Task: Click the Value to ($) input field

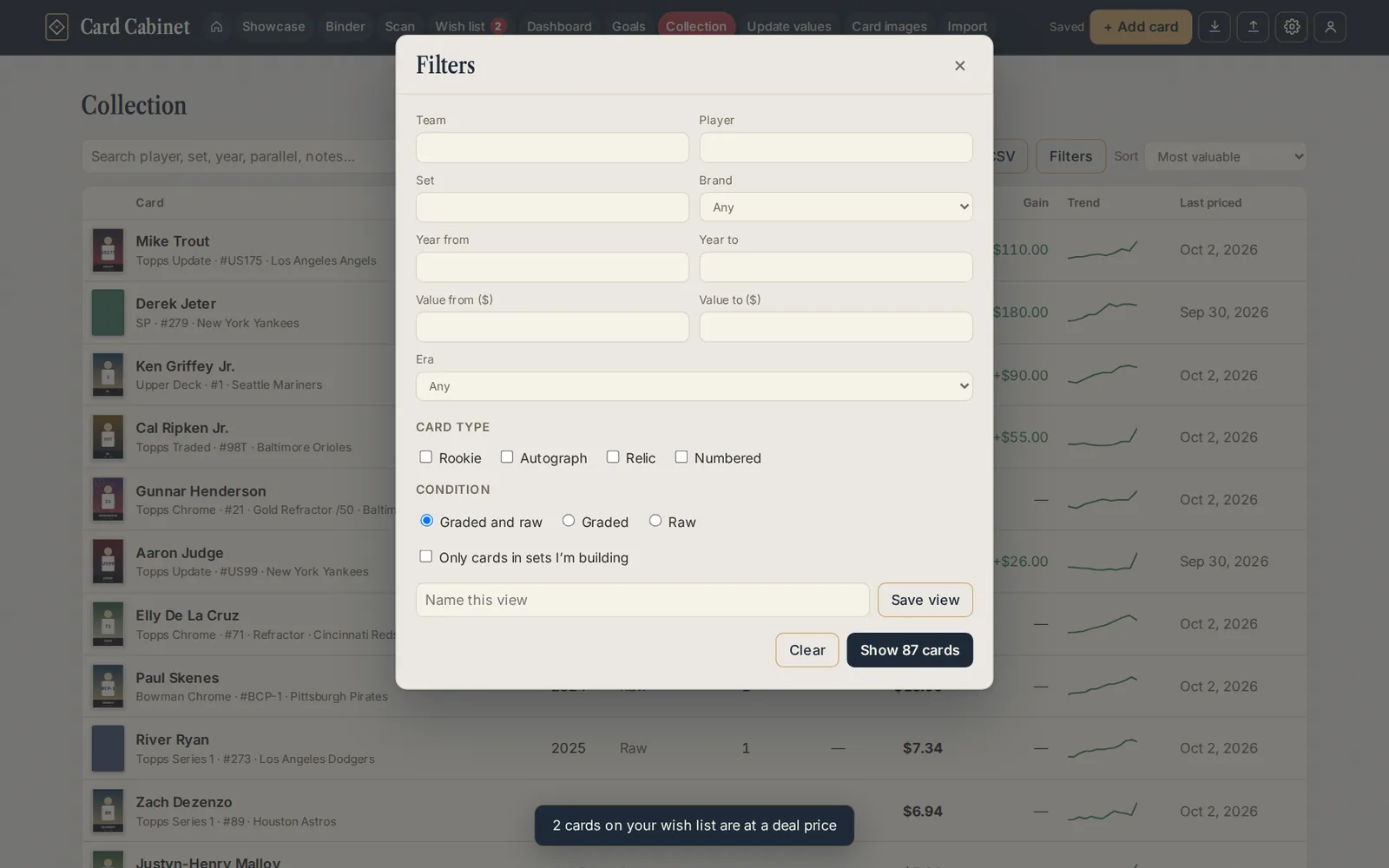Action: (836, 327)
